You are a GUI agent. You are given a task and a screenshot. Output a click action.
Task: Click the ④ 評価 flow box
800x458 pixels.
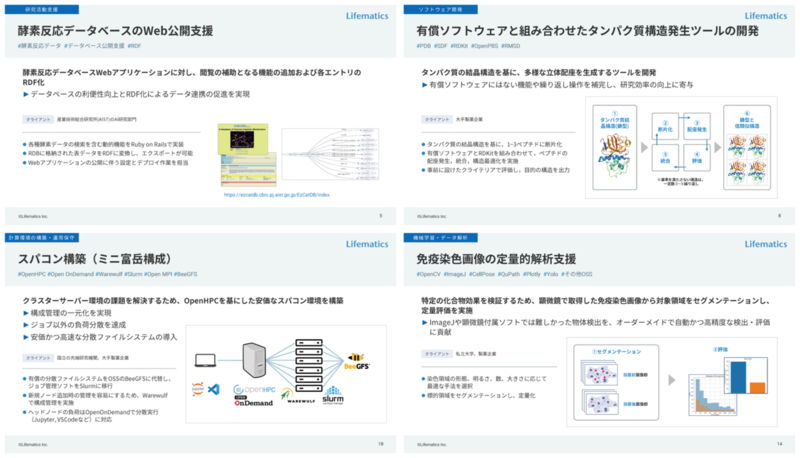pyautogui.click(x=696, y=158)
